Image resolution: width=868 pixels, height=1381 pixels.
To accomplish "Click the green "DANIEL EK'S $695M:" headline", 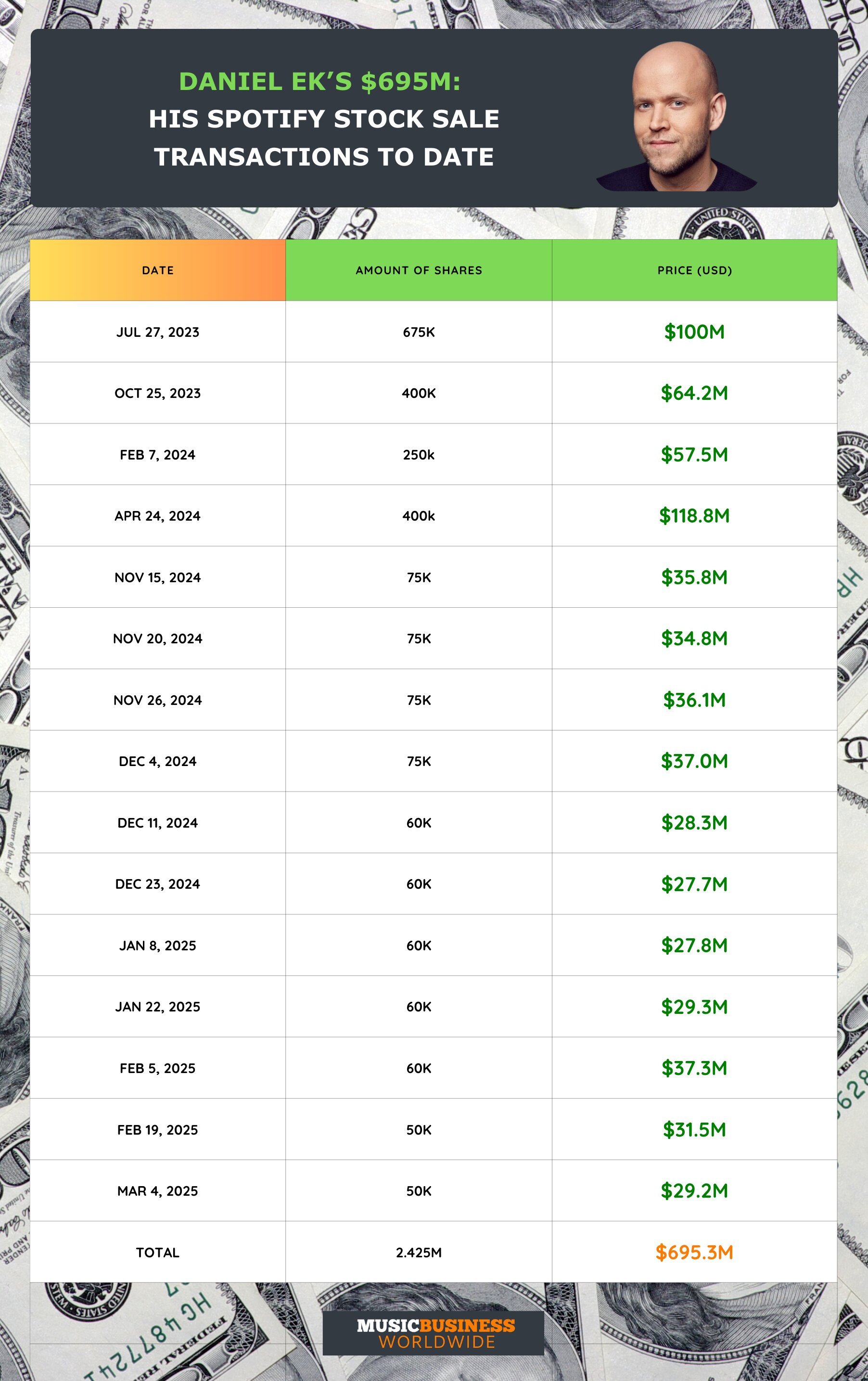I will pos(320,81).
